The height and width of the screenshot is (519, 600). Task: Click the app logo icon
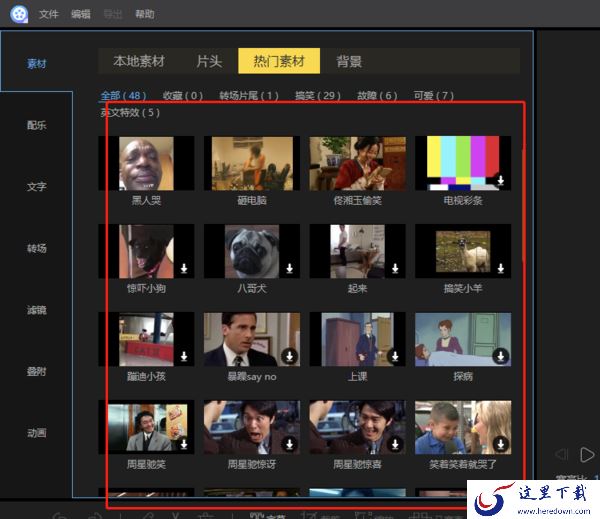pos(19,15)
